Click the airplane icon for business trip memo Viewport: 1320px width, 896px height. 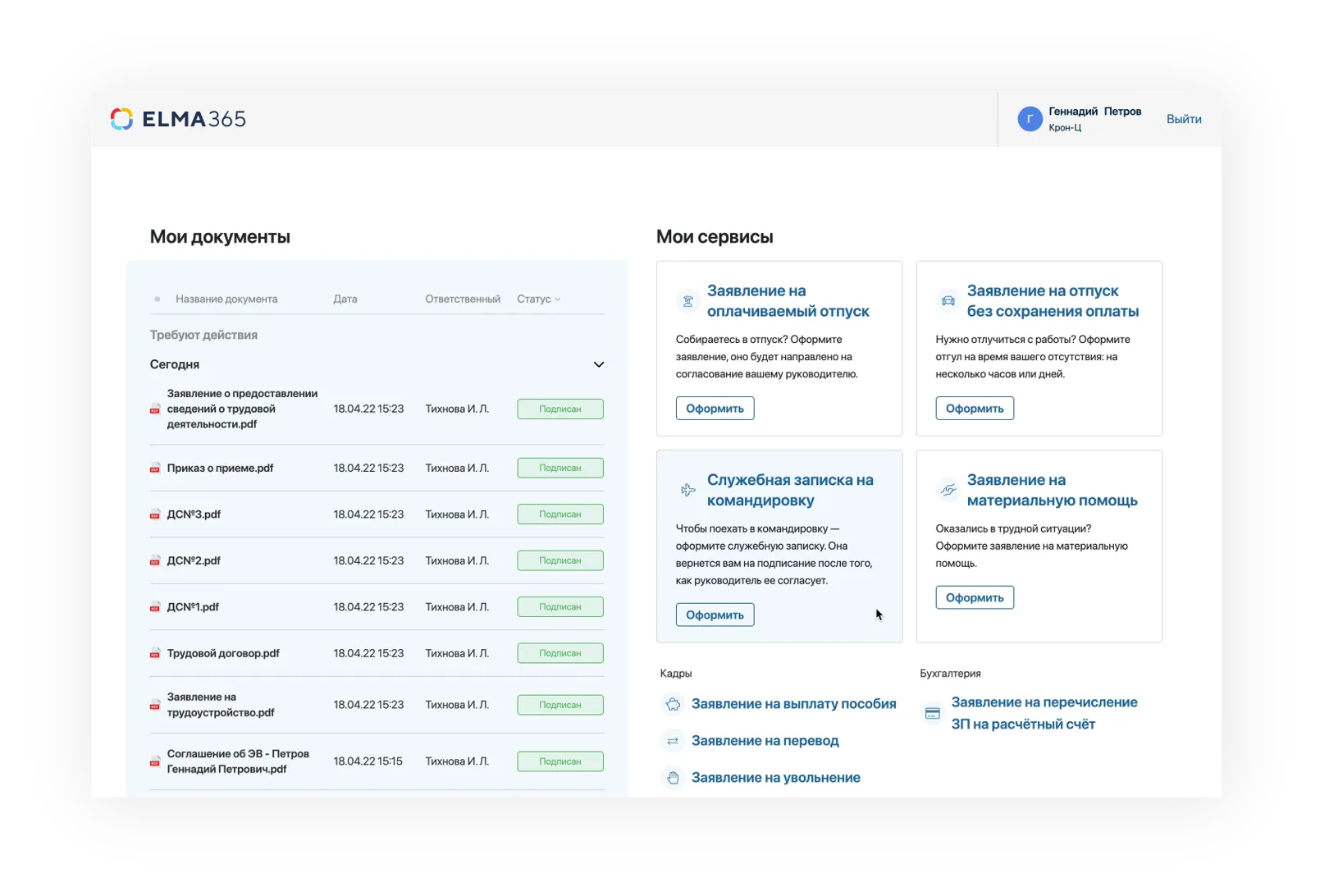point(687,491)
